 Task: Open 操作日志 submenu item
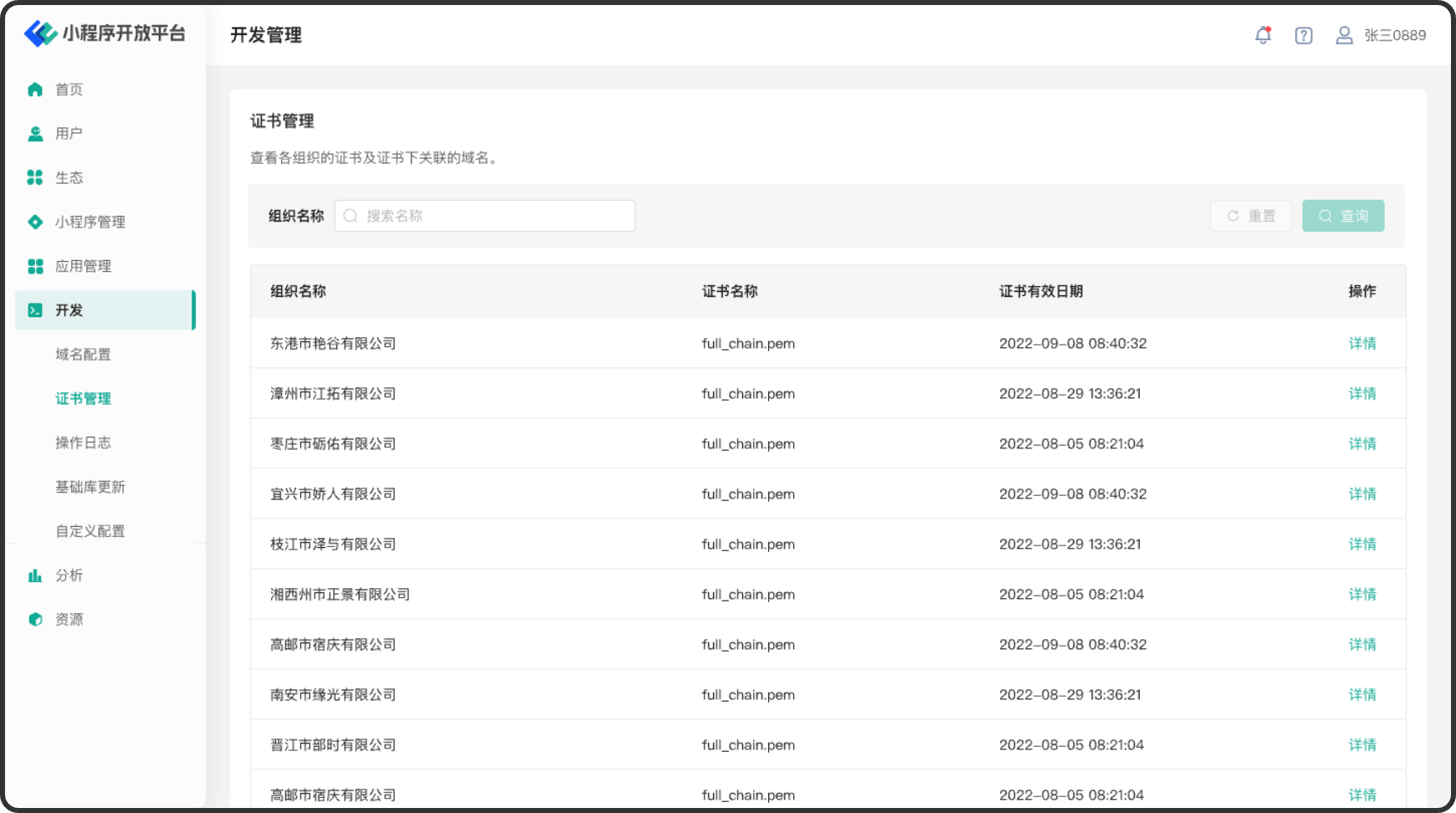tap(83, 442)
